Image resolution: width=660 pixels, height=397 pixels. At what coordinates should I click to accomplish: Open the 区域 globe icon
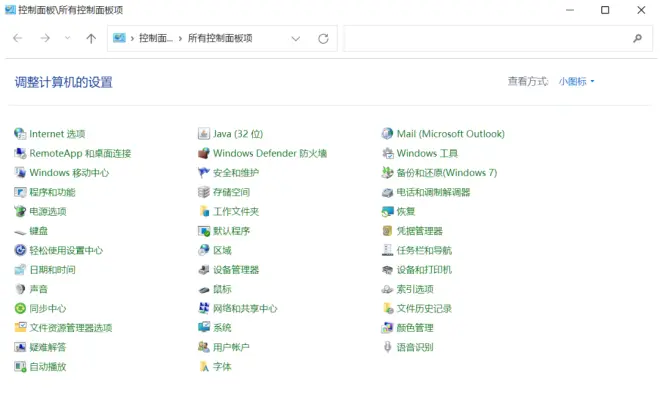[x=204, y=250]
